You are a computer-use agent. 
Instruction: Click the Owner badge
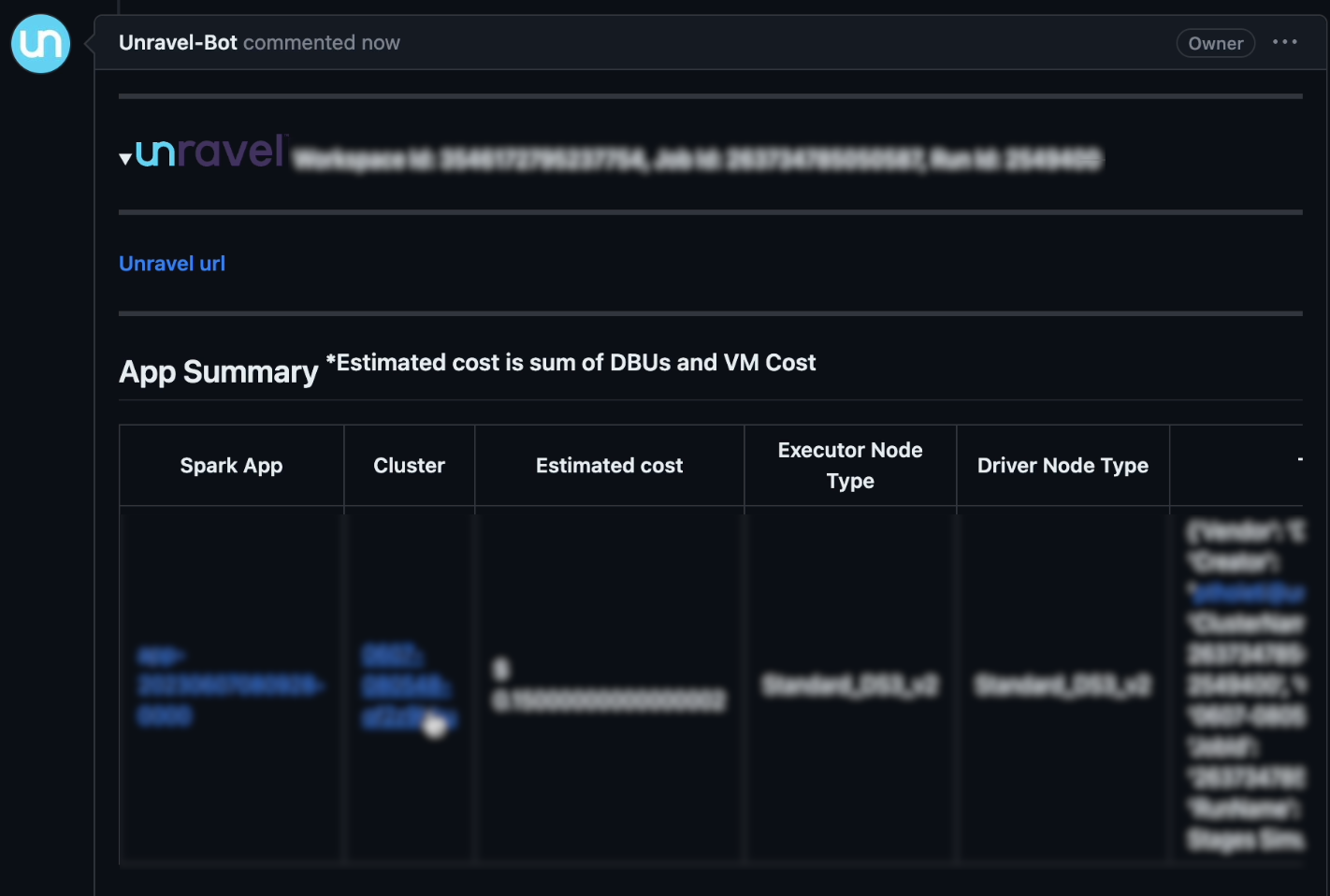1215,43
